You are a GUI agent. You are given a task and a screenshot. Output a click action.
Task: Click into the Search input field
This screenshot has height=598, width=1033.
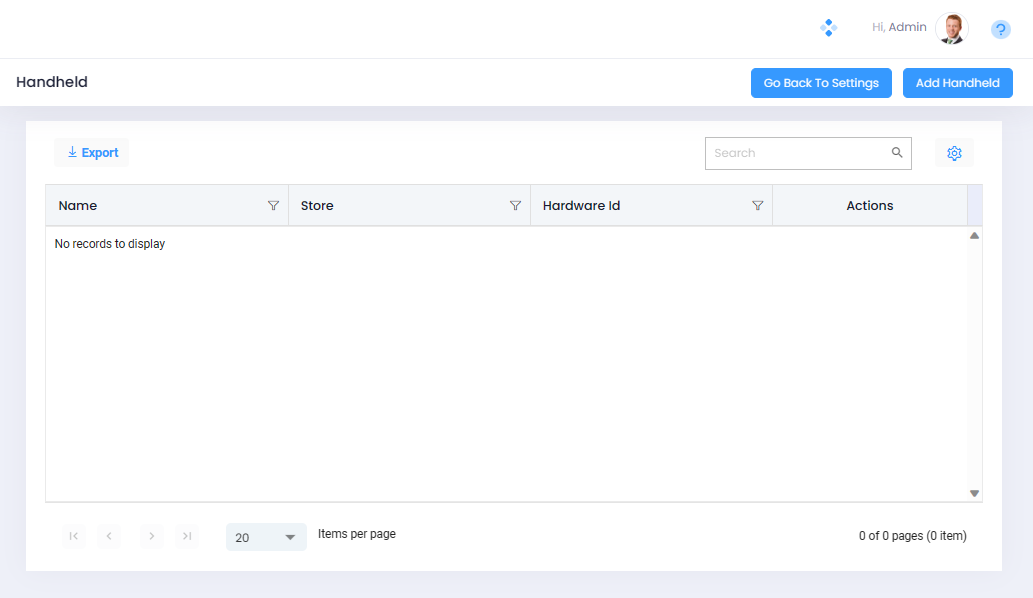click(795, 153)
